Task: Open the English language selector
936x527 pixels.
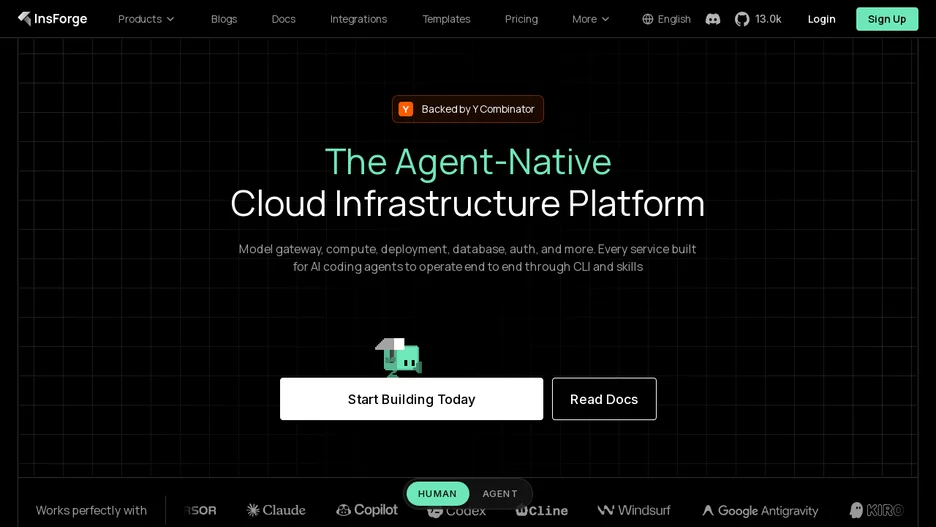Action: 666,19
